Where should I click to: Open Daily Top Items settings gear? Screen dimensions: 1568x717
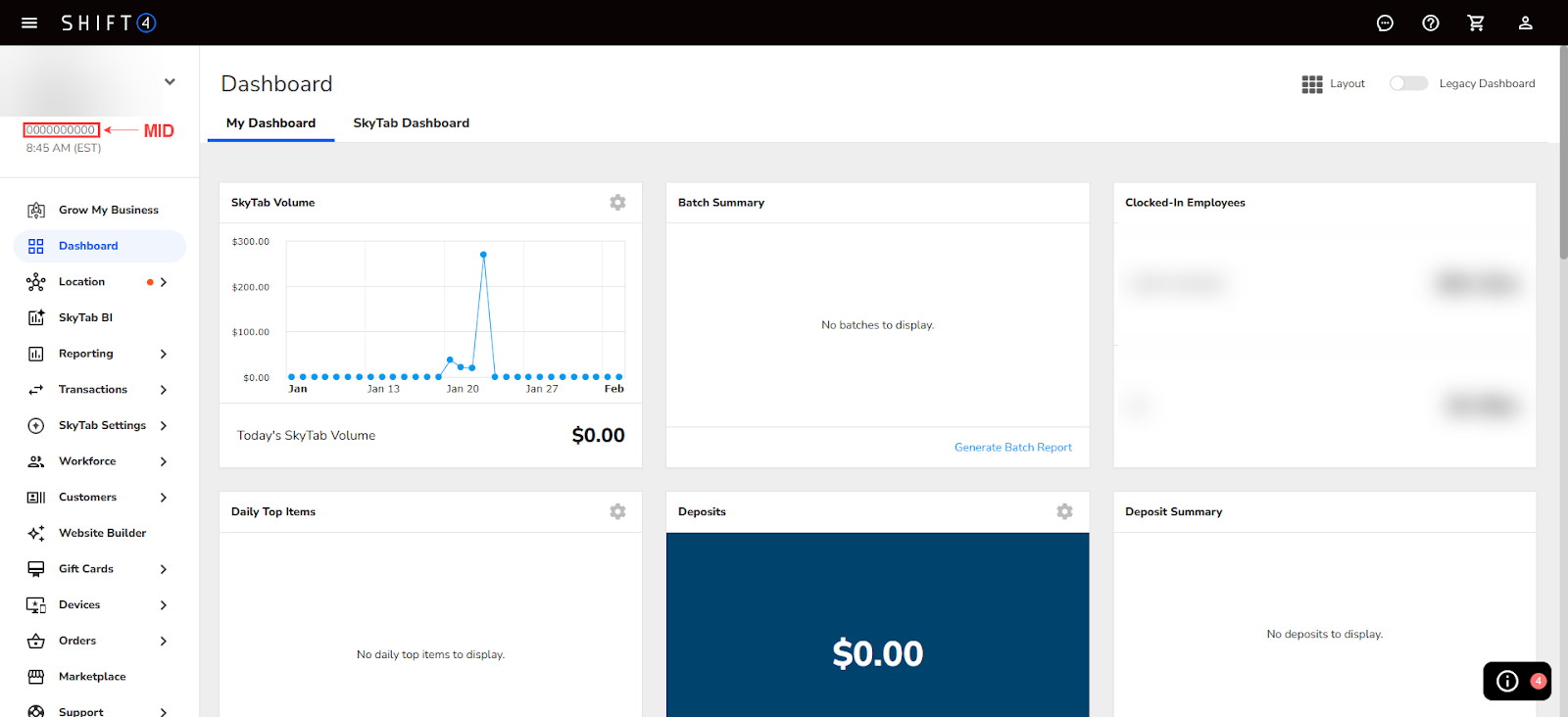coord(617,511)
